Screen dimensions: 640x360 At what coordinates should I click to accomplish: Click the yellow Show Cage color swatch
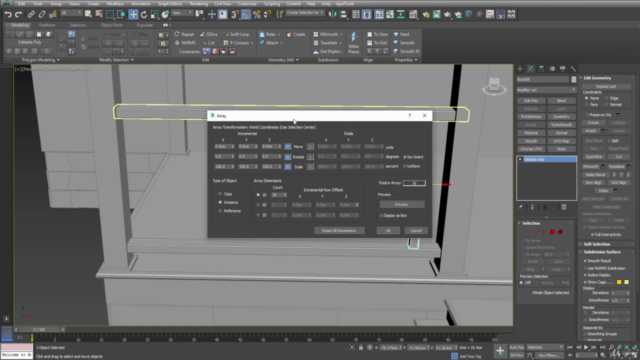(x=619, y=282)
